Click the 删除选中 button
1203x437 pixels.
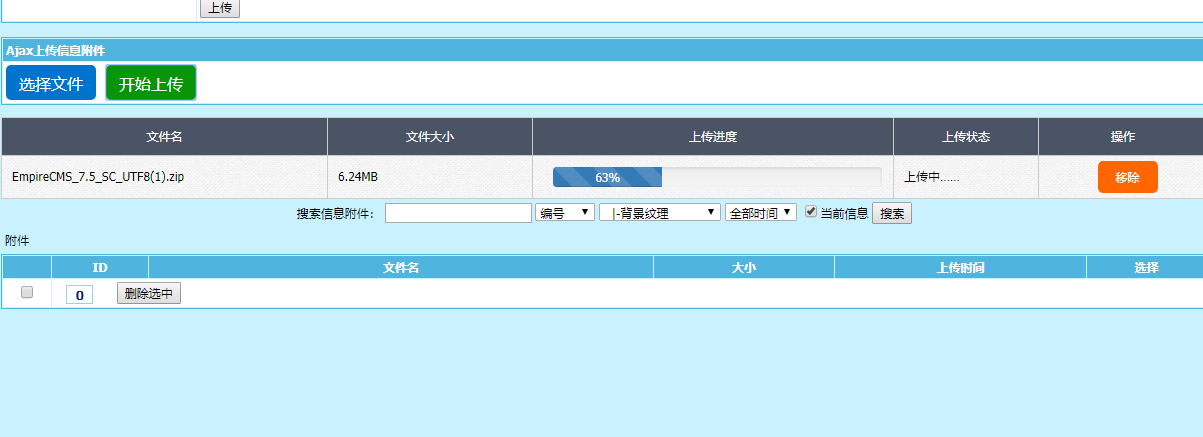click(149, 293)
